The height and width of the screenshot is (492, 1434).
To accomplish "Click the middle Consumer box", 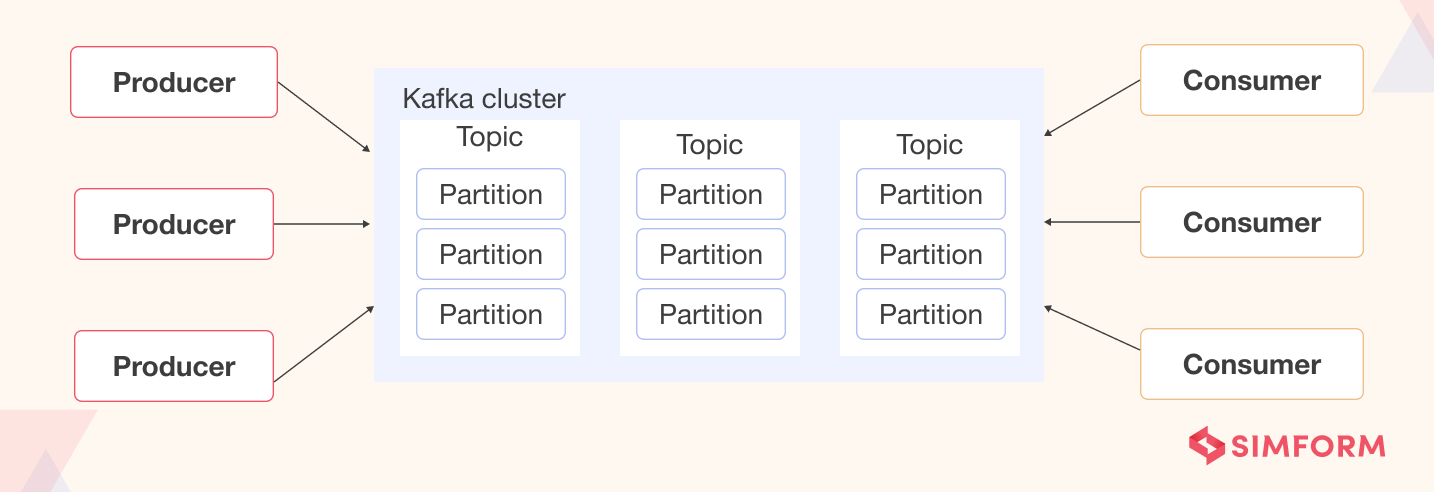I will [1252, 222].
